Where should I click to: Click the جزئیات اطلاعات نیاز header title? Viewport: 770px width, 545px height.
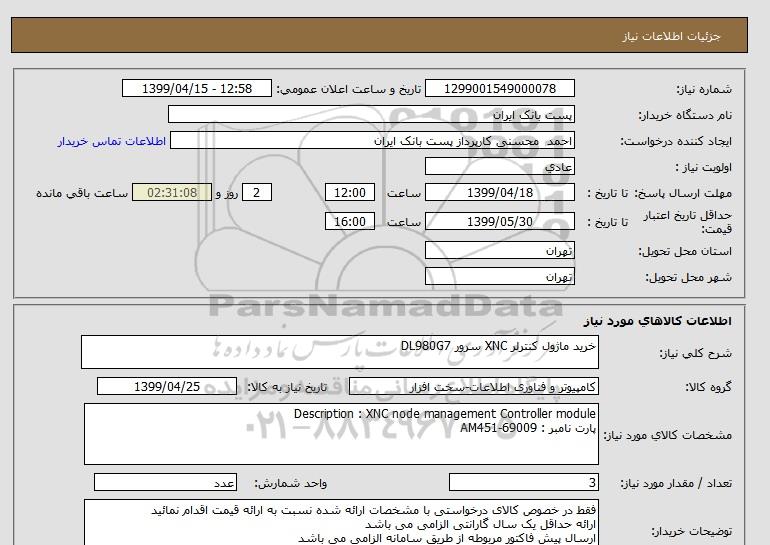coord(671,36)
